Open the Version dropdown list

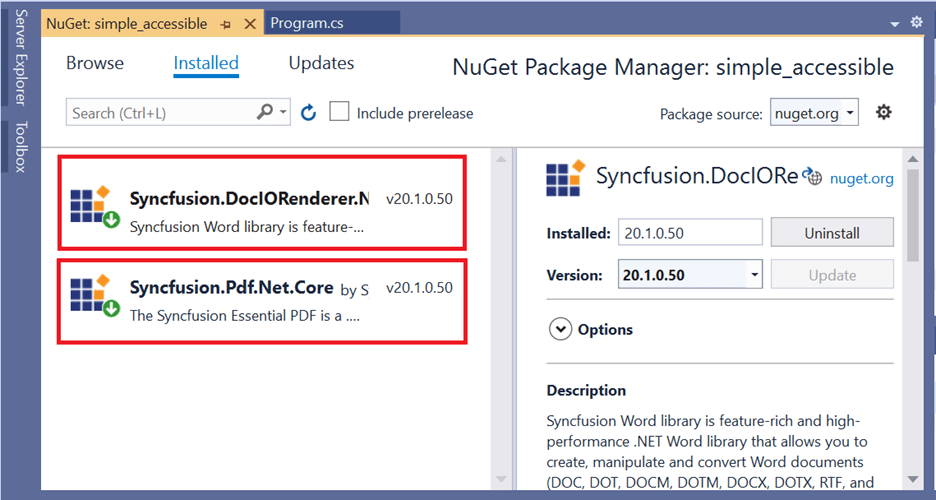click(x=753, y=275)
